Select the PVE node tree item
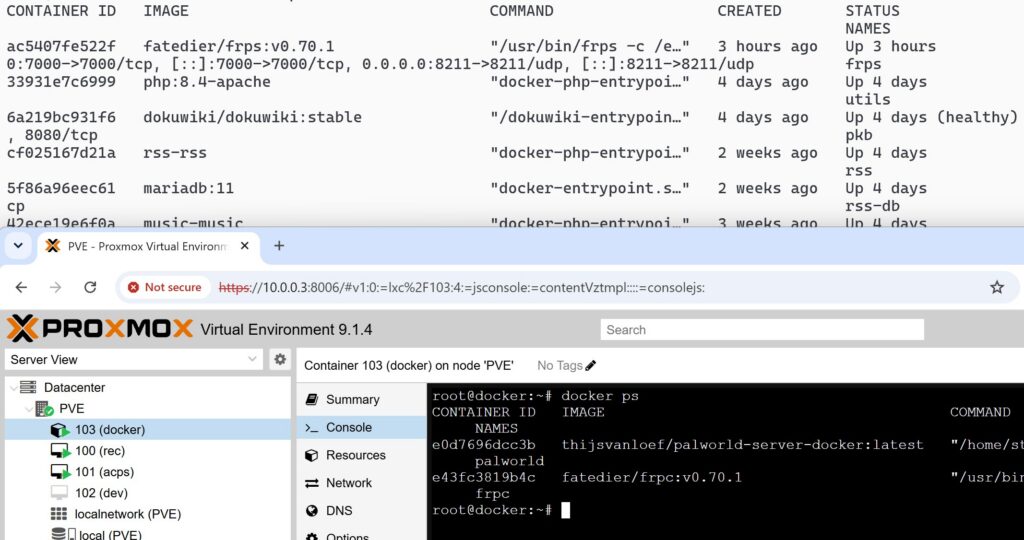The width and height of the screenshot is (1024, 540). coord(72,409)
